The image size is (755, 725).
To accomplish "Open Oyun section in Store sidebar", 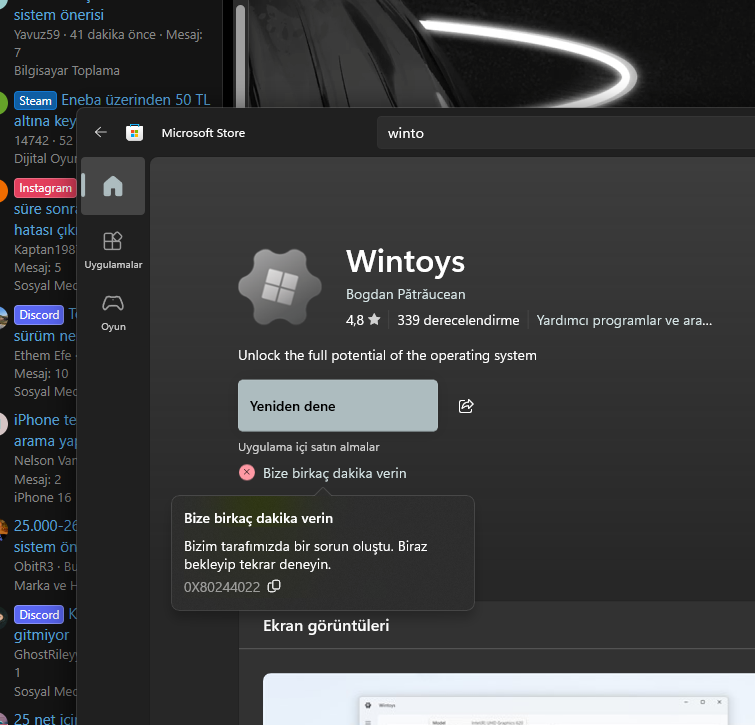I will point(113,313).
